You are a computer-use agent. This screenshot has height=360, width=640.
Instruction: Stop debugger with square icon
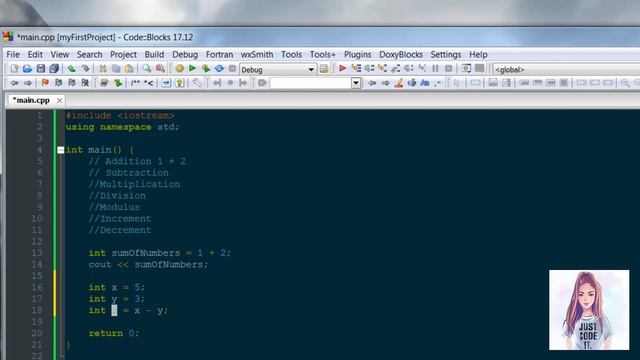pyautogui.click(x=449, y=69)
